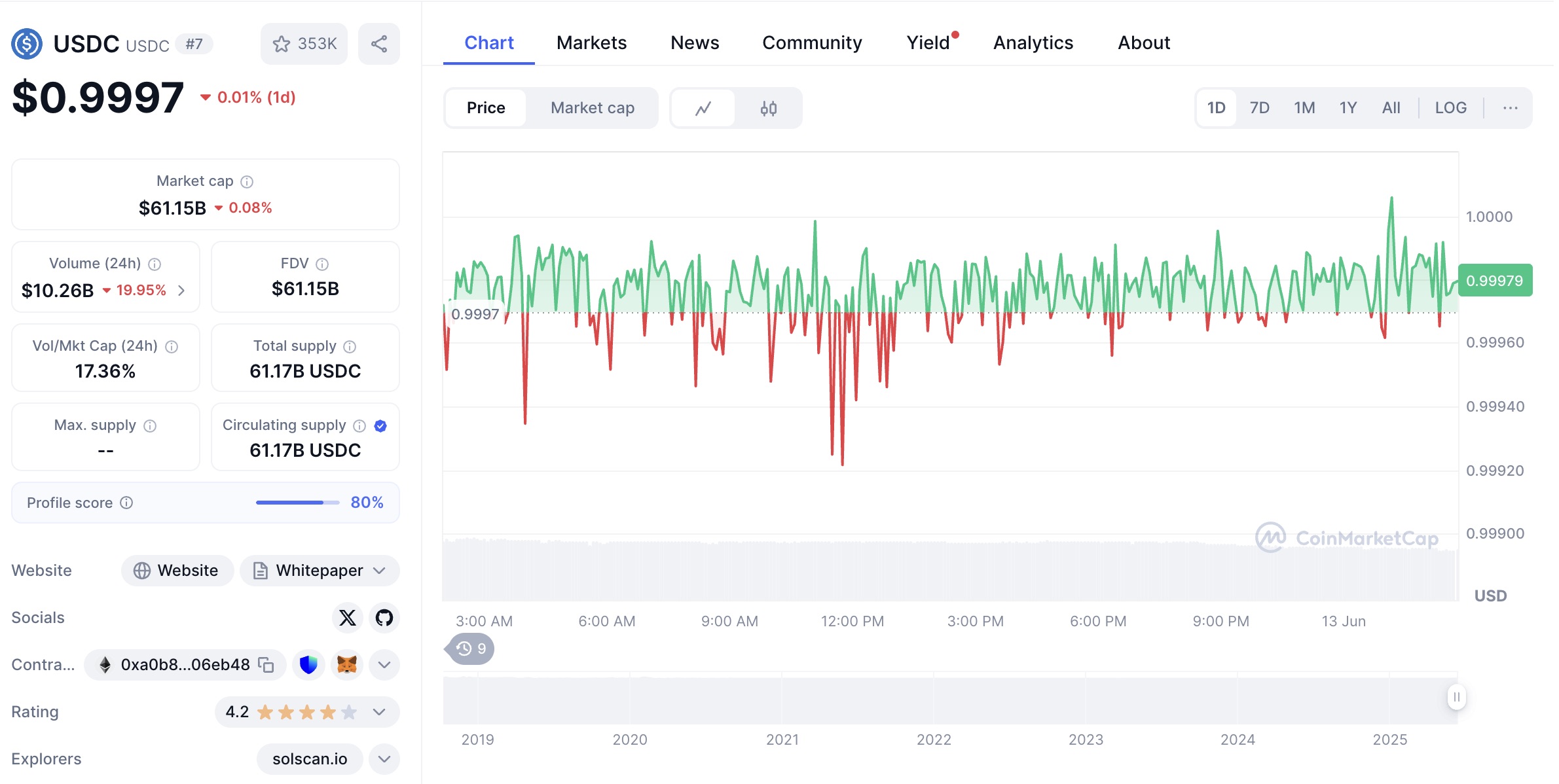Click the $61.15B market cap value
Screen dimensions: 1559x784
coord(172,208)
